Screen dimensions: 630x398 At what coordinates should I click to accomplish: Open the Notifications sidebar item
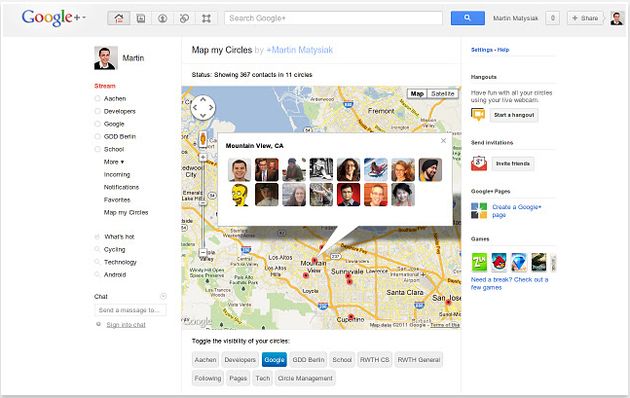pyautogui.click(x=121, y=187)
